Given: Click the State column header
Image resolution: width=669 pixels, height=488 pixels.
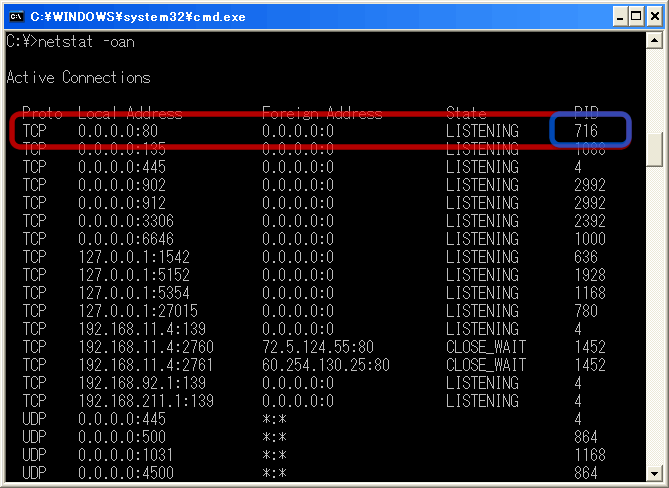Looking at the screenshot, I should click(466, 113).
